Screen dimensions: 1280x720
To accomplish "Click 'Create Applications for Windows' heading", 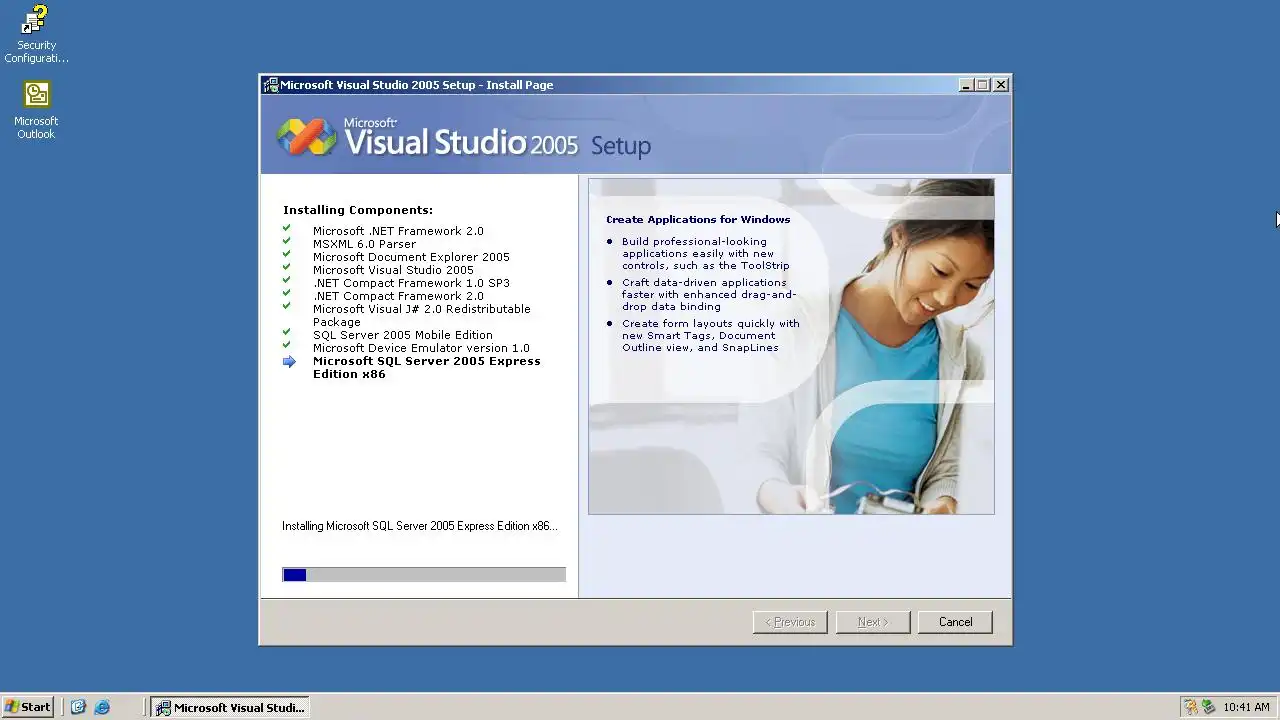I will (x=698, y=219).
